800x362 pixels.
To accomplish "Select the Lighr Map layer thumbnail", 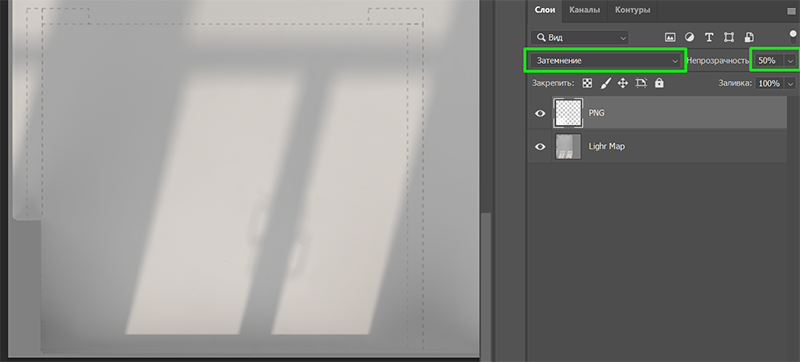I will [x=568, y=146].
